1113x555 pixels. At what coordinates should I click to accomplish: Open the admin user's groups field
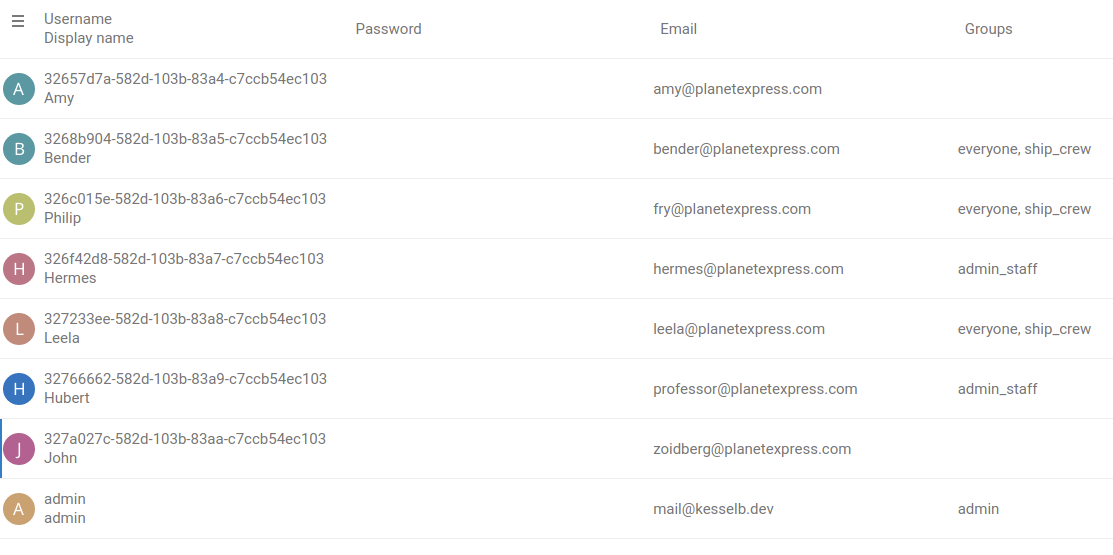point(978,509)
